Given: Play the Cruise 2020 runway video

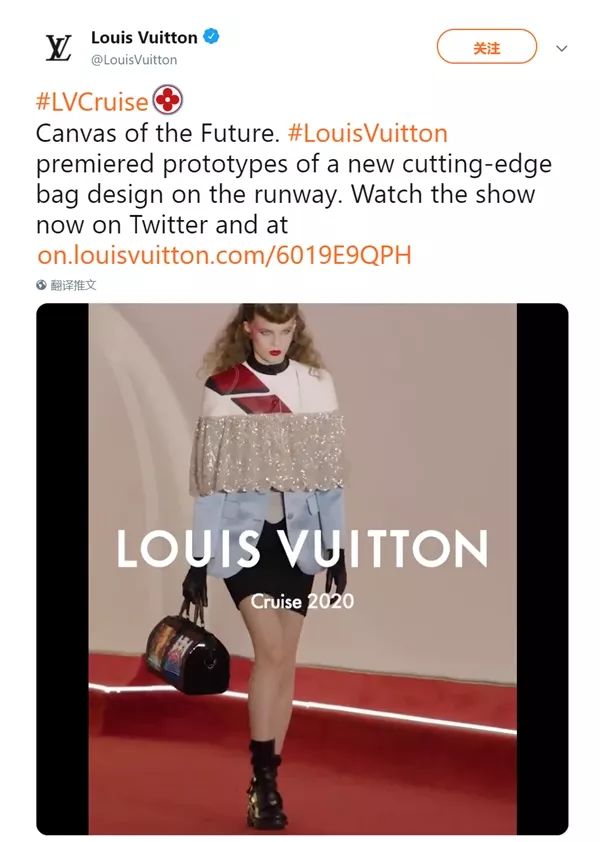Looking at the screenshot, I should 302,569.
